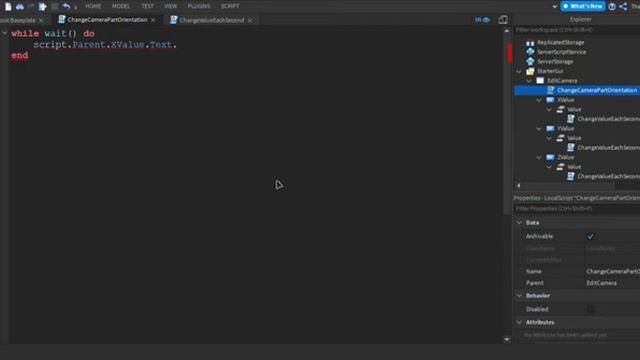This screenshot has height=360, width=640.
Task: Click the ServerStorage icon in Explorer
Action: click(x=530, y=61)
